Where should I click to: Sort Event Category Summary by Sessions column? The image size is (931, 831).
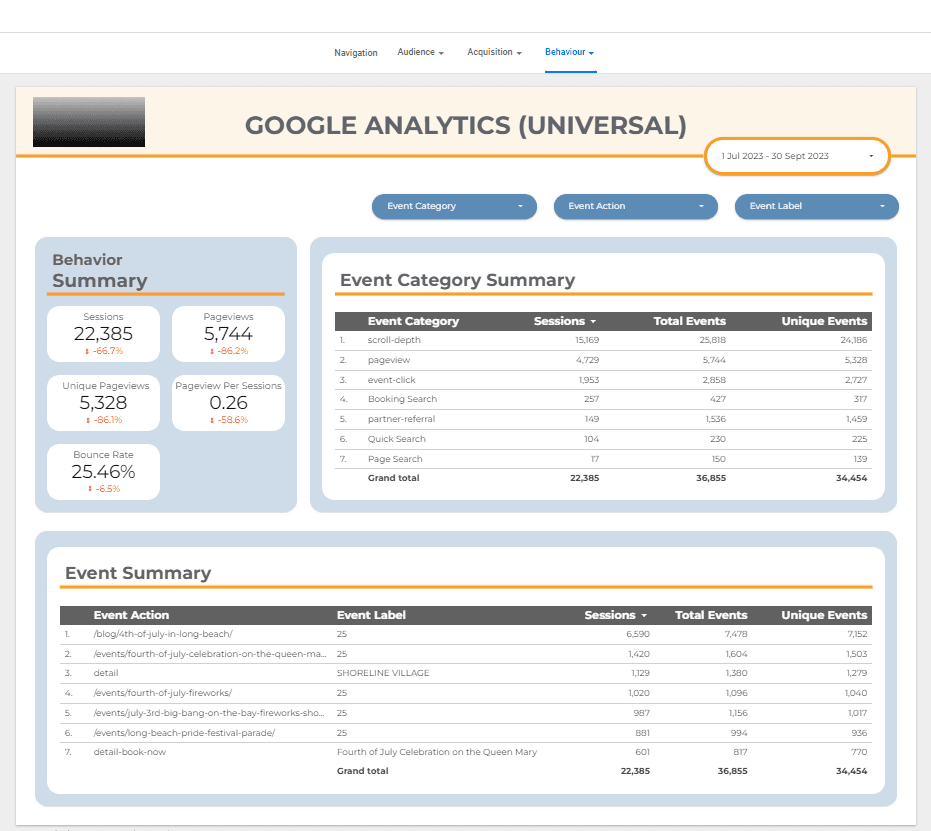[564, 321]
